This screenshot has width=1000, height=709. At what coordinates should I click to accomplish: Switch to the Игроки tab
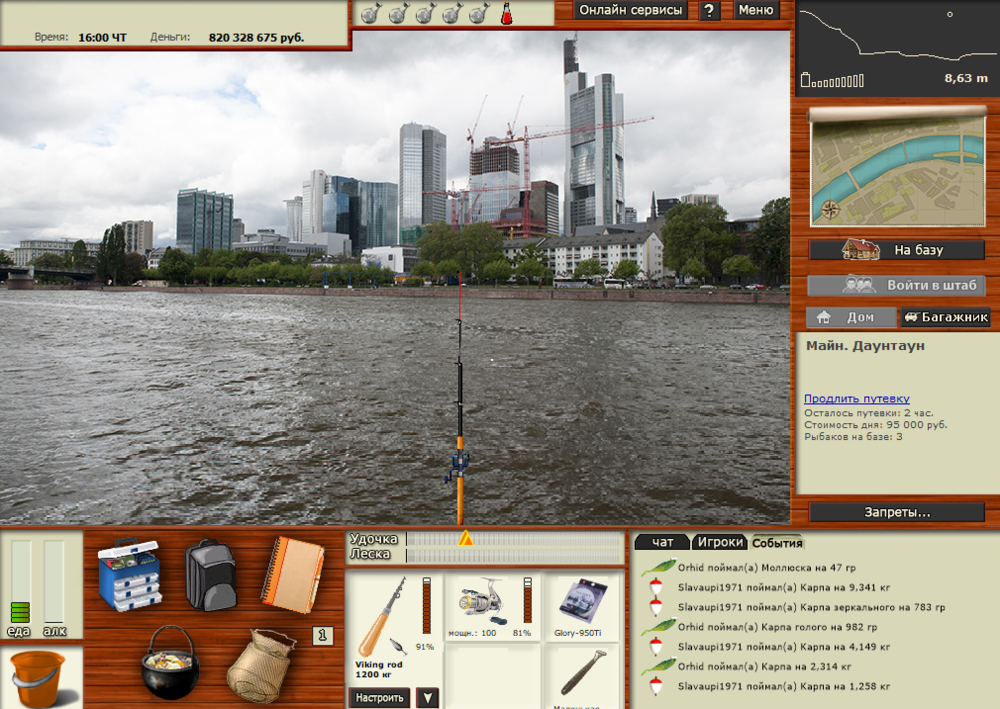tap(720, 542)
